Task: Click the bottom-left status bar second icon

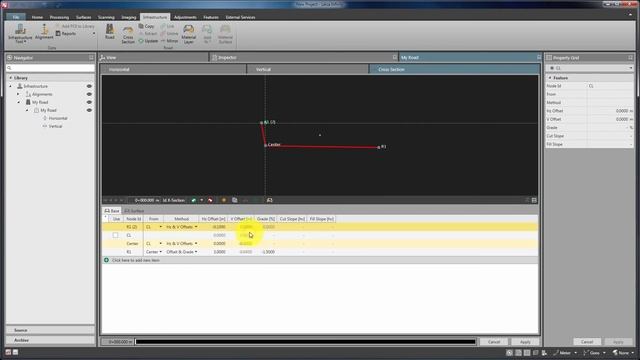Action: [16, 352]
